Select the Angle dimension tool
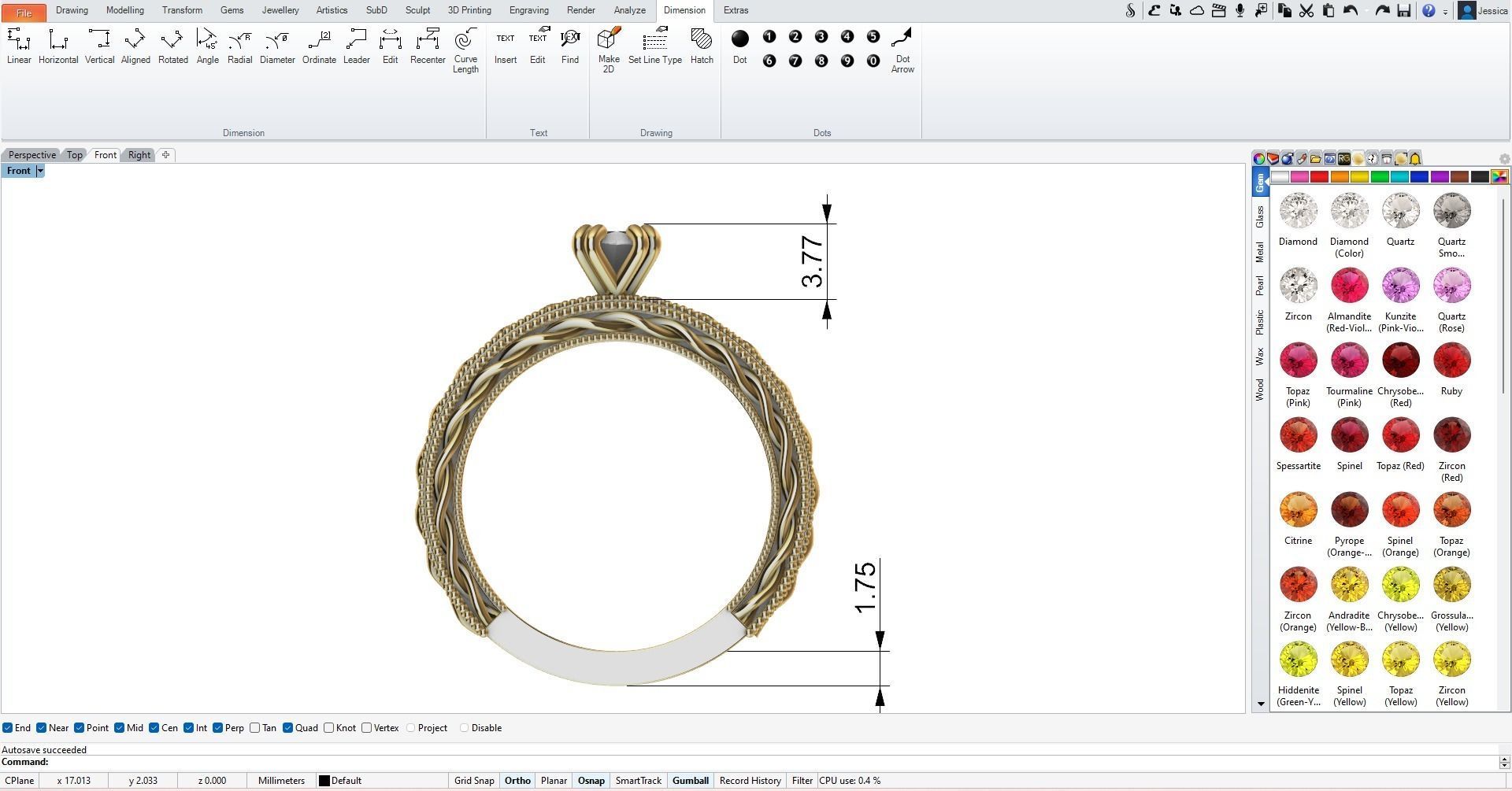 pos(207,46)
